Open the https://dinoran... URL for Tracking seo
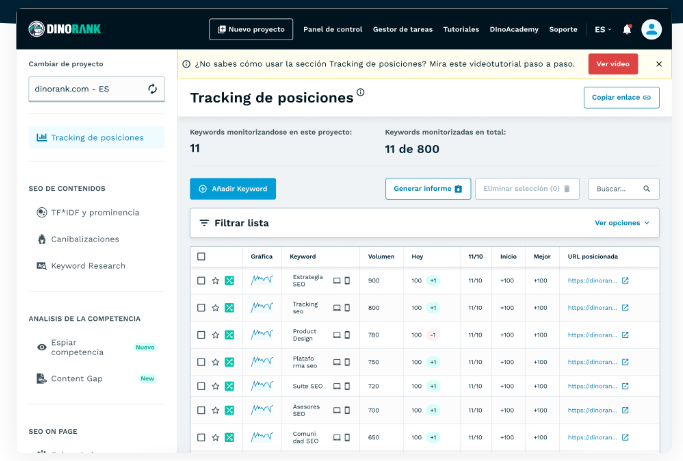Viewport: 683px width, 461px height. coord(592,308)
